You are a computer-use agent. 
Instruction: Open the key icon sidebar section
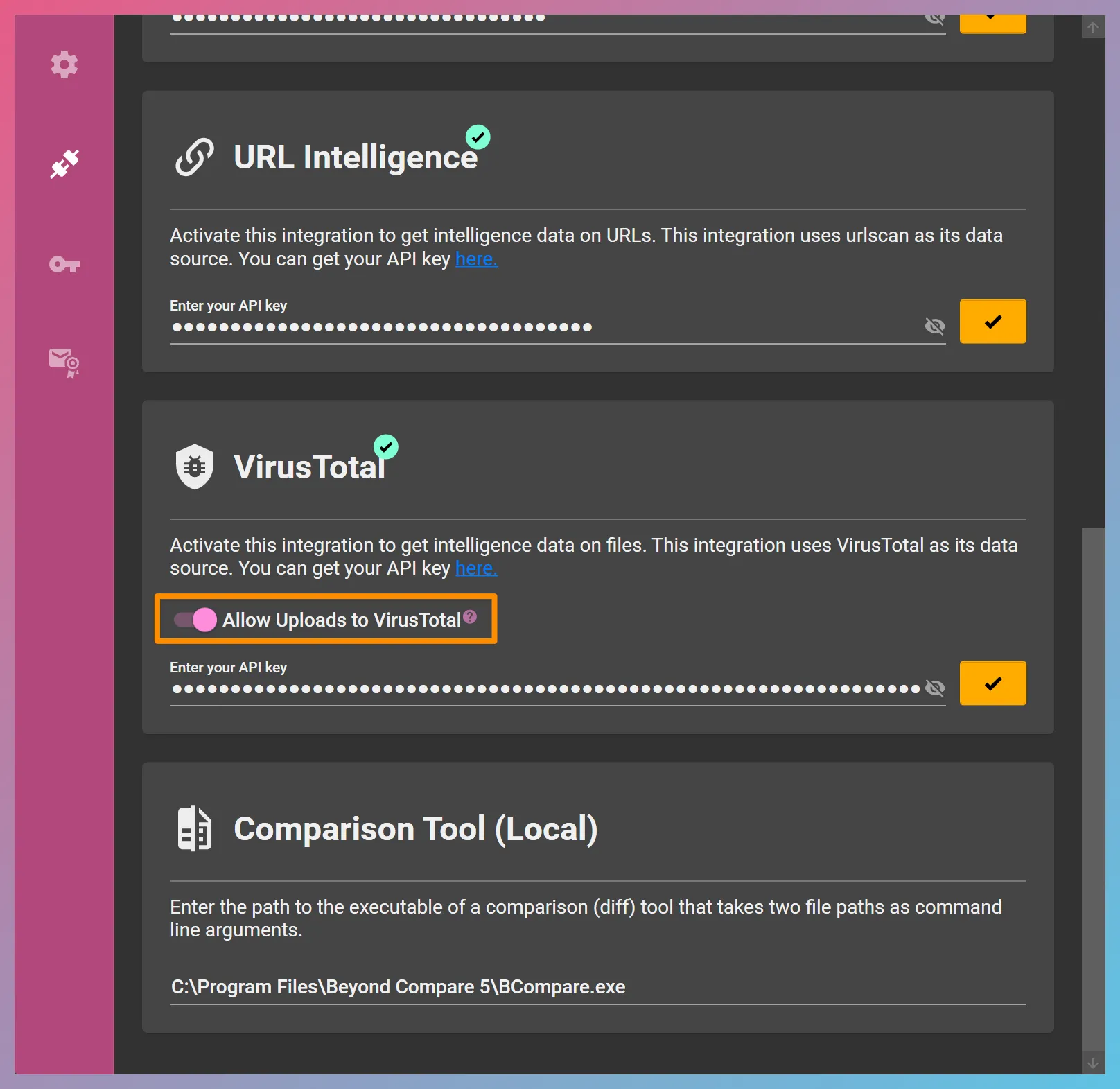coord(64,265)
